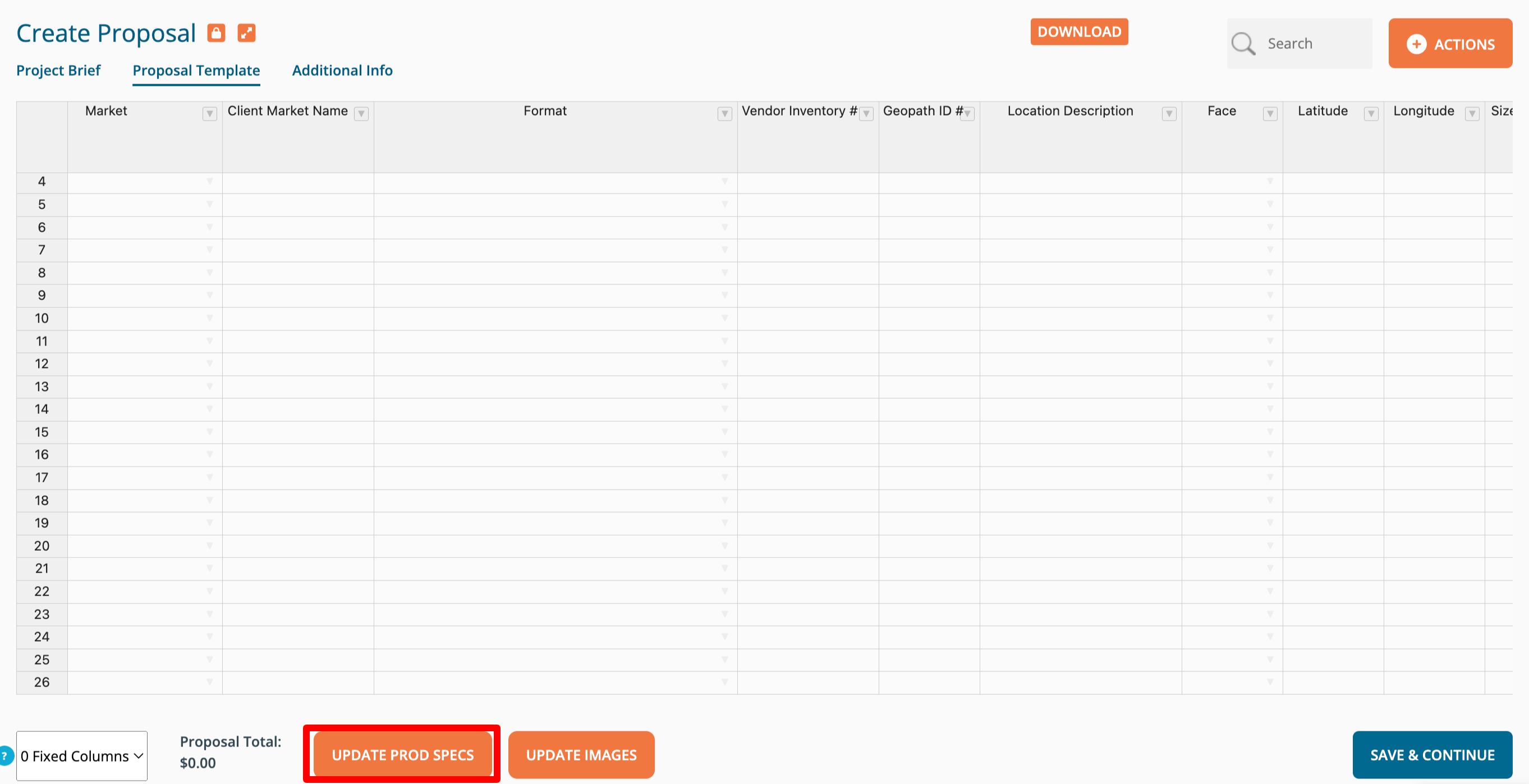Select the Longitude column header
Viewport: 1529px width, 784px height.
coord(1434,137)
